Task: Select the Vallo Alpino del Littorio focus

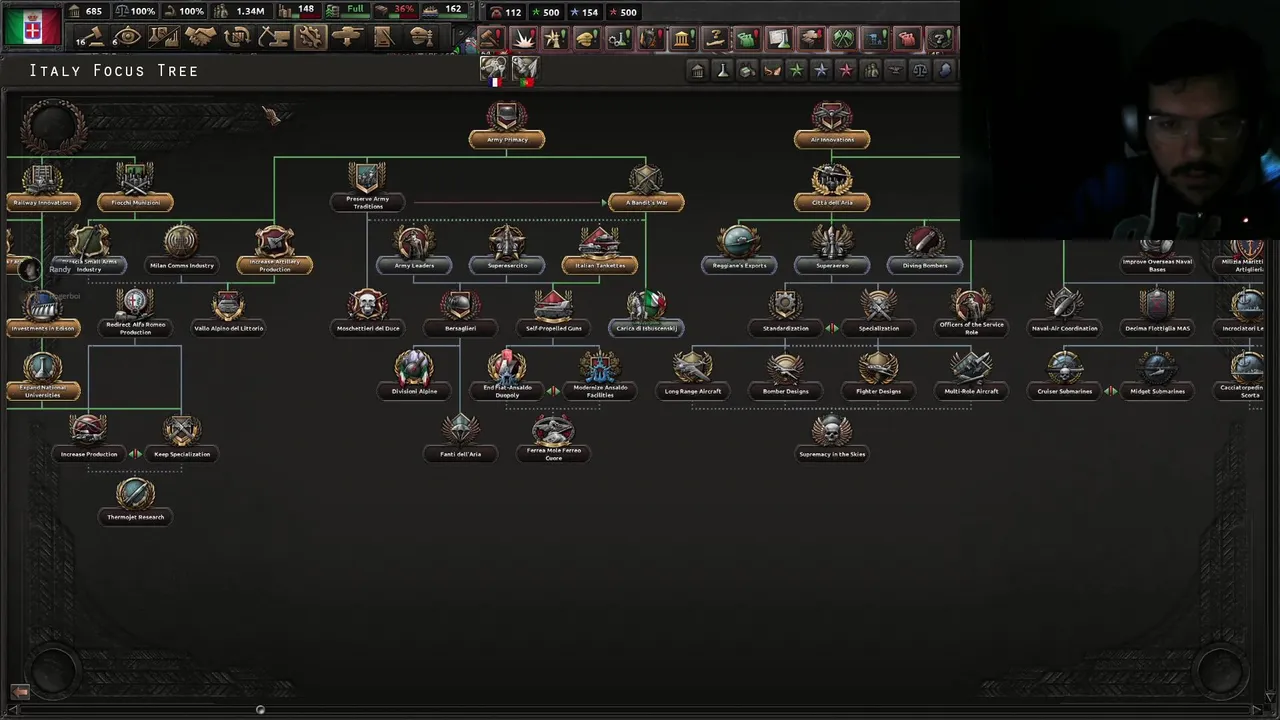Action: pyautogui.click(x=228, y=313)
